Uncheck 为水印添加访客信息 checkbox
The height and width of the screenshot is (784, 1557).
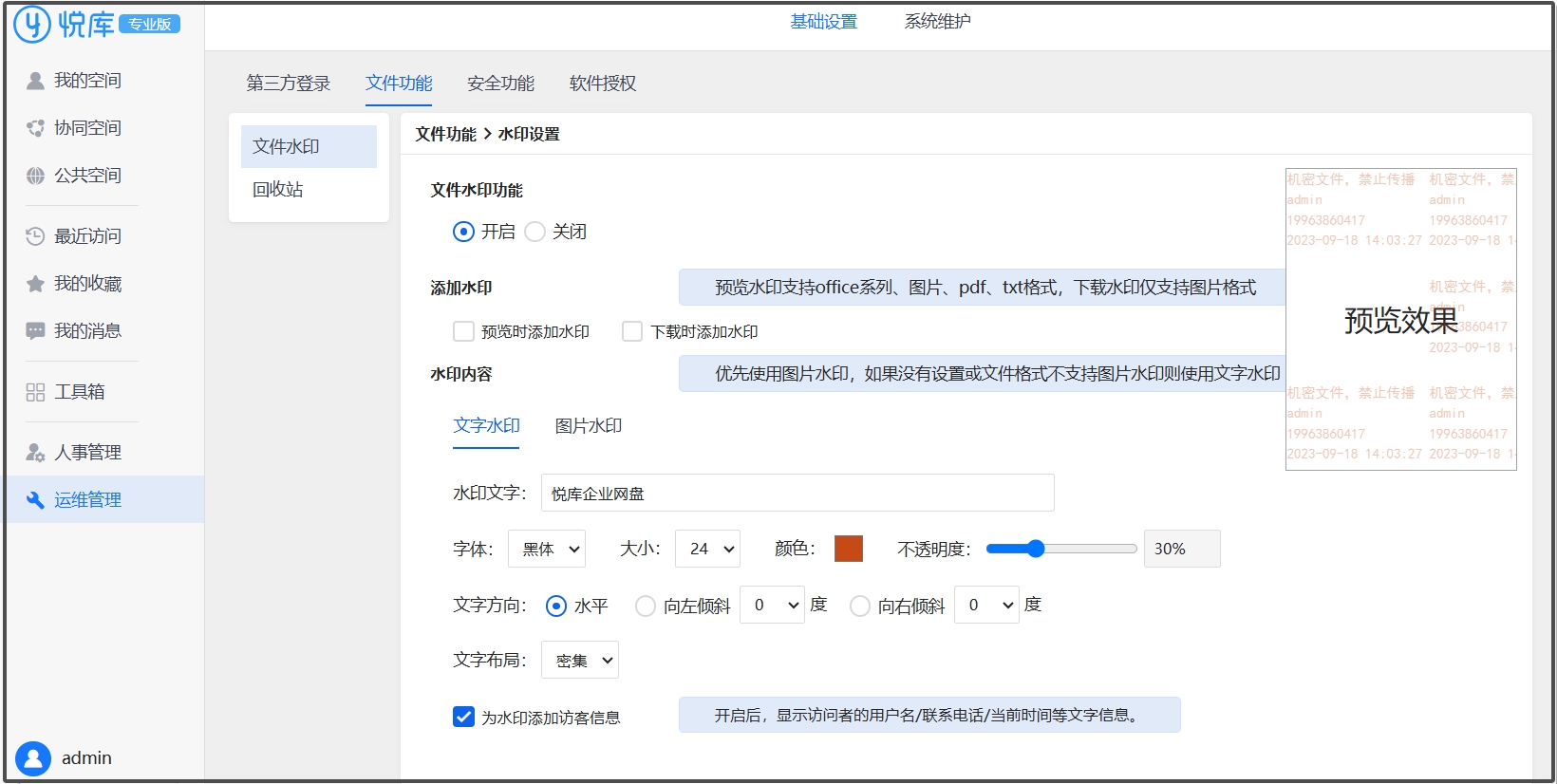click(x=463, y=717)
